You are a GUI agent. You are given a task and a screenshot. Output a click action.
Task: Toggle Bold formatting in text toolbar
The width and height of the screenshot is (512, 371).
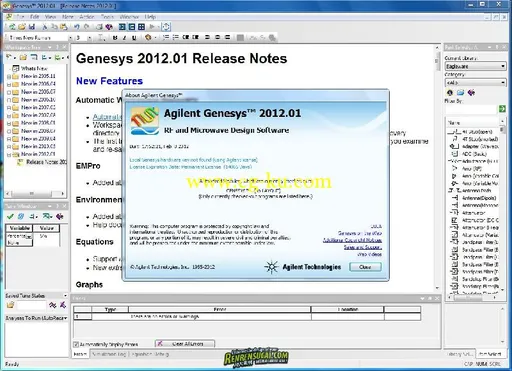click(115, 38)
